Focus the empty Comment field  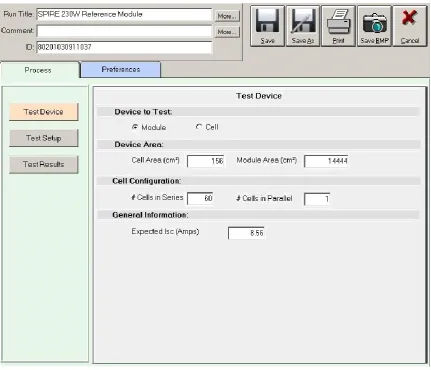124,31
